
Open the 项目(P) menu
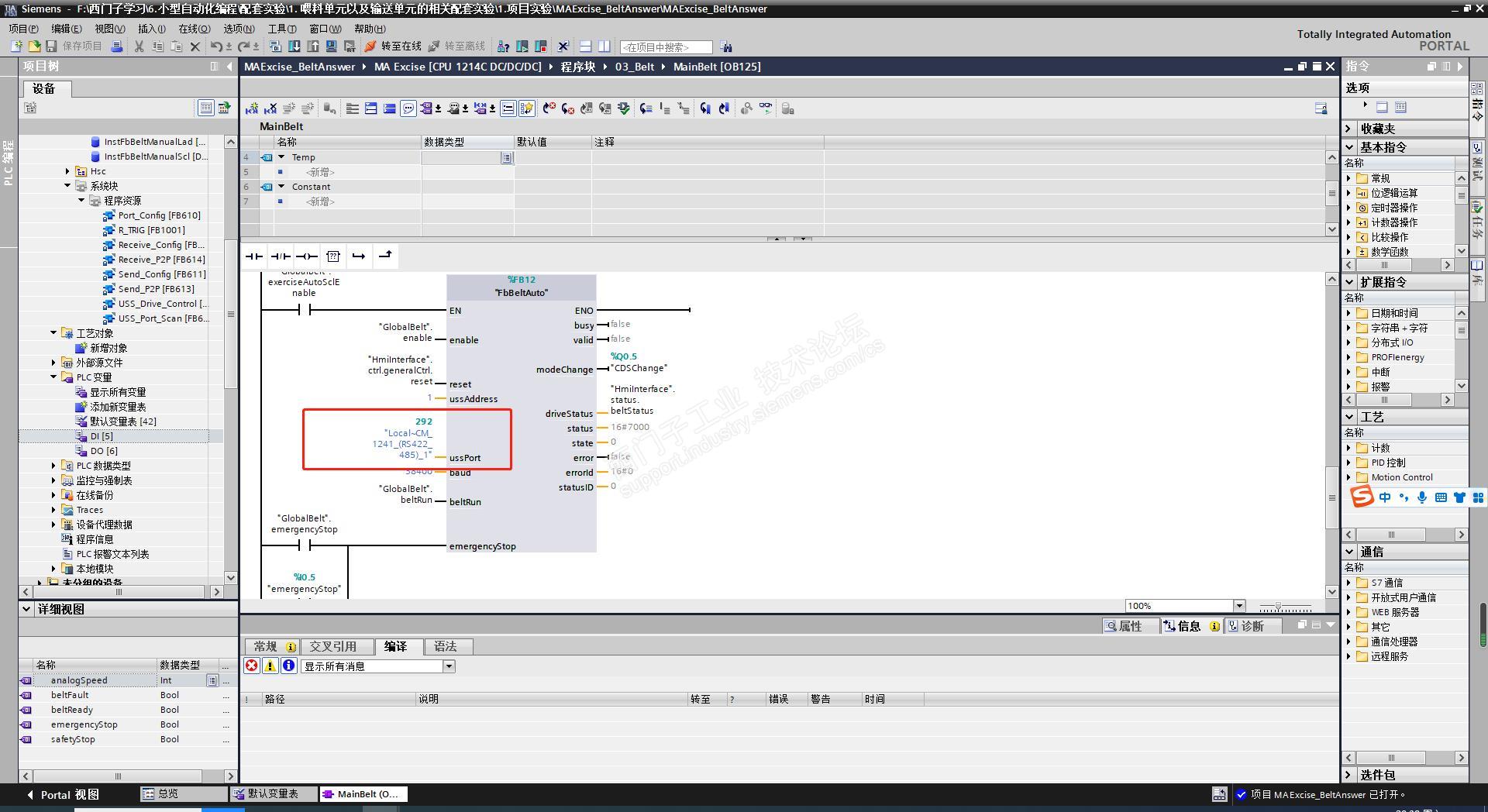tap(23, 29)
